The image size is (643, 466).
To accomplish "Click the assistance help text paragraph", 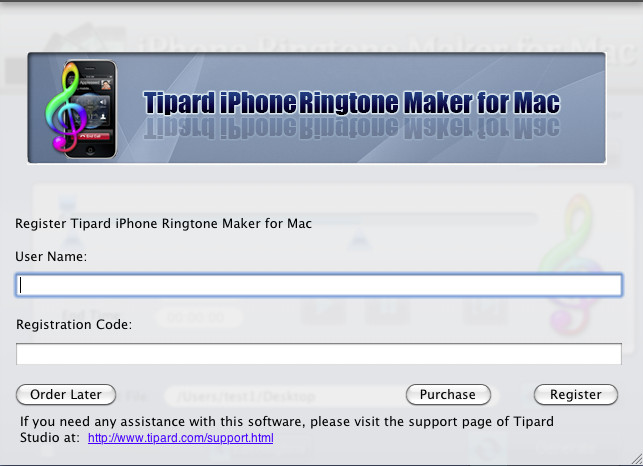I will pos(287,429).
